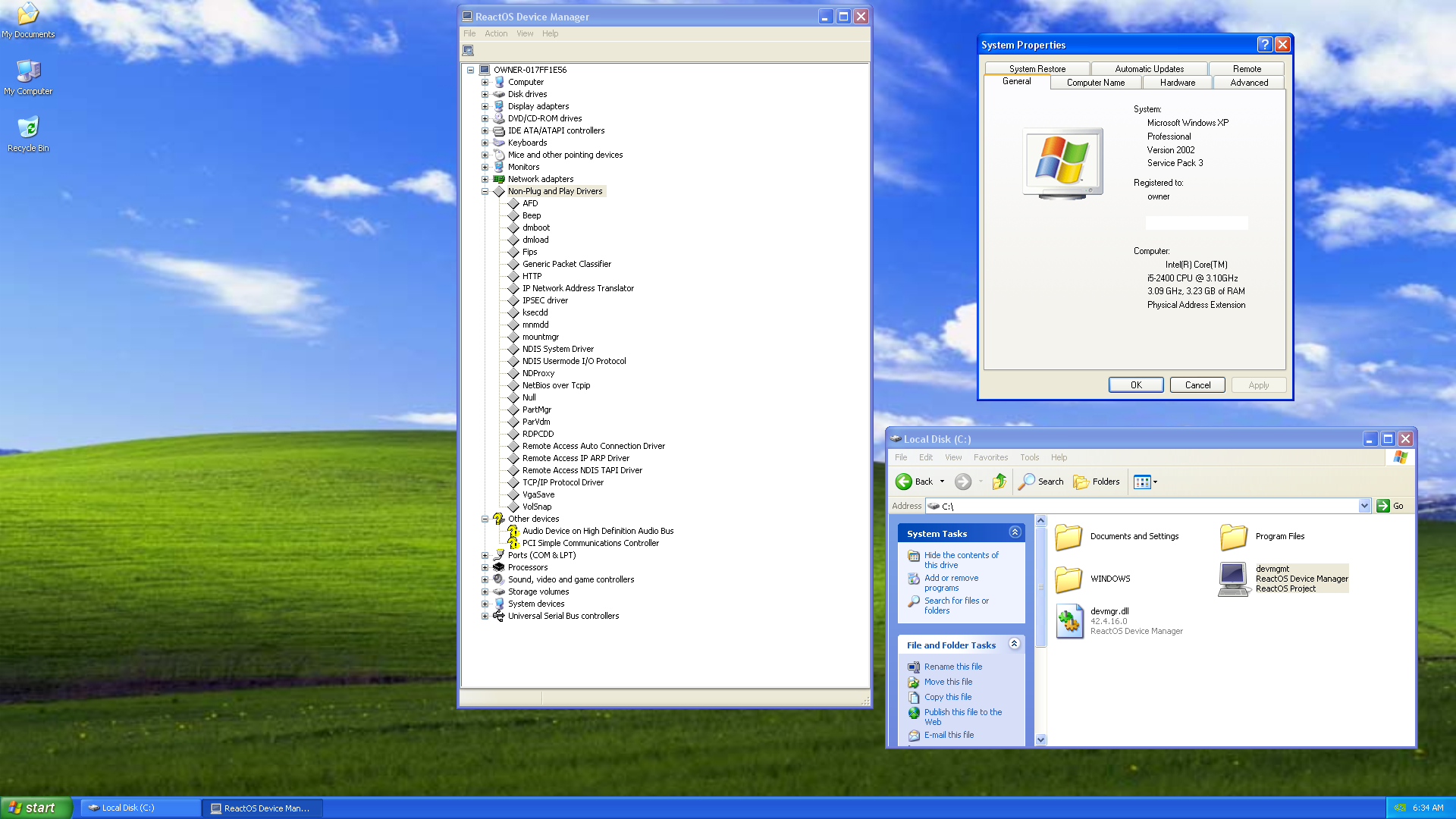1456x819 pixels.
Task: Click the Up folder icon in Local Disk toolbar
Action: [999, 482]
